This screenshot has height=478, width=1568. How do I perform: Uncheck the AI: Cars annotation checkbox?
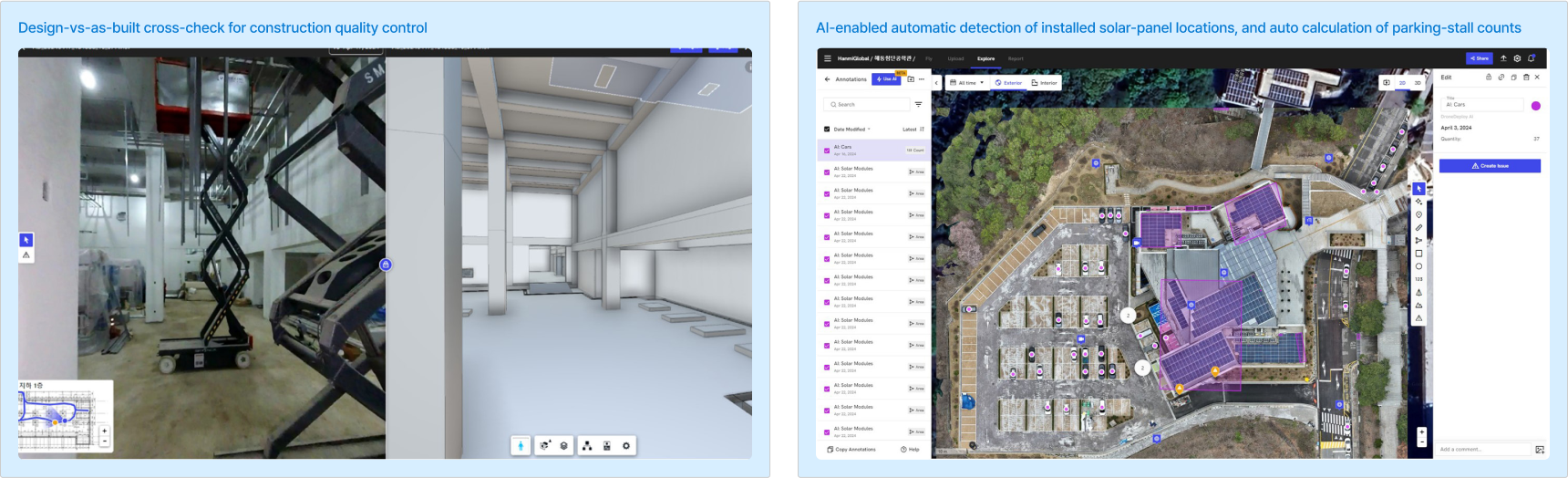(827, 151)
